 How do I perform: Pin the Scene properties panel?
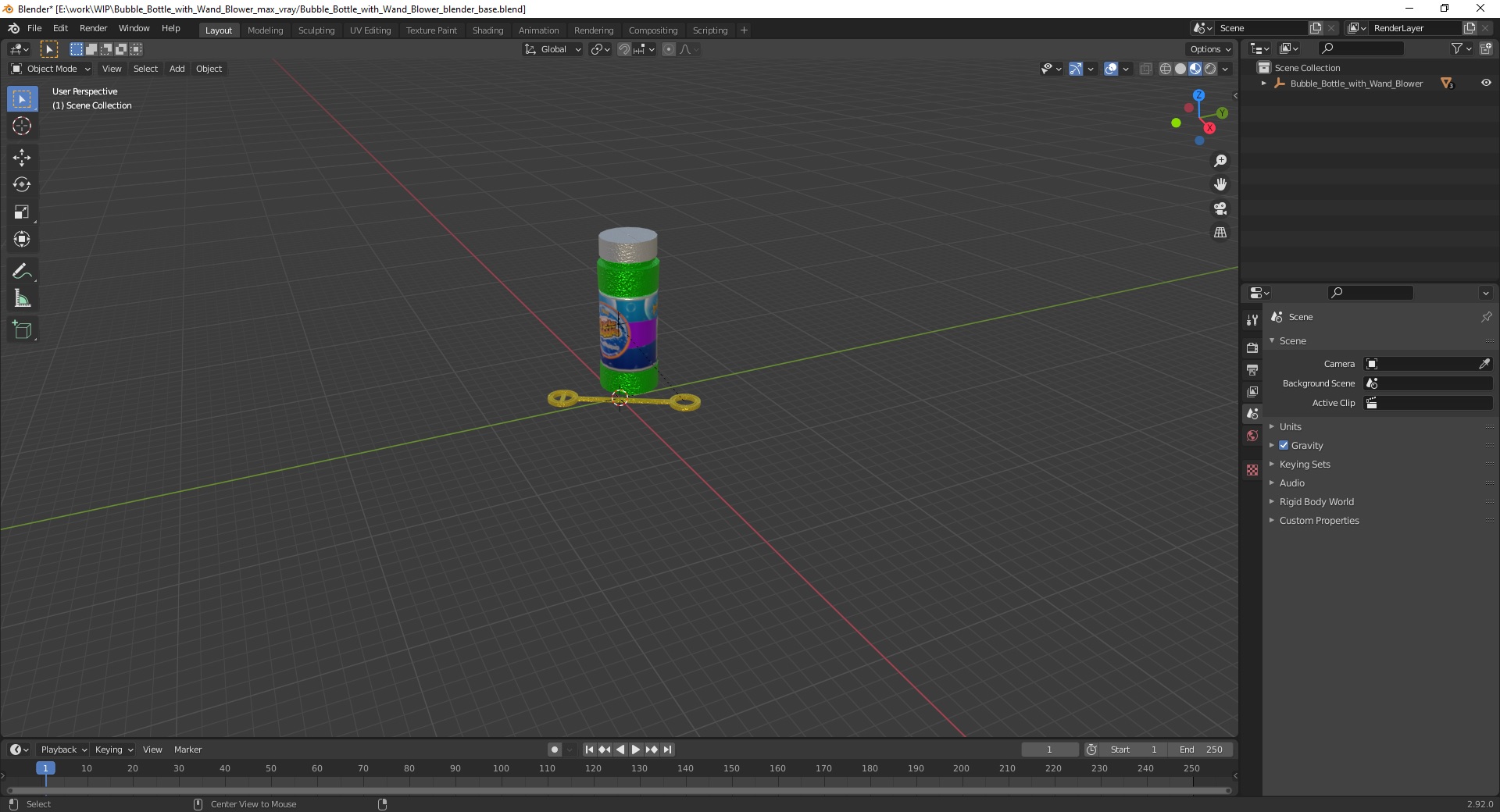point(1486,317)
